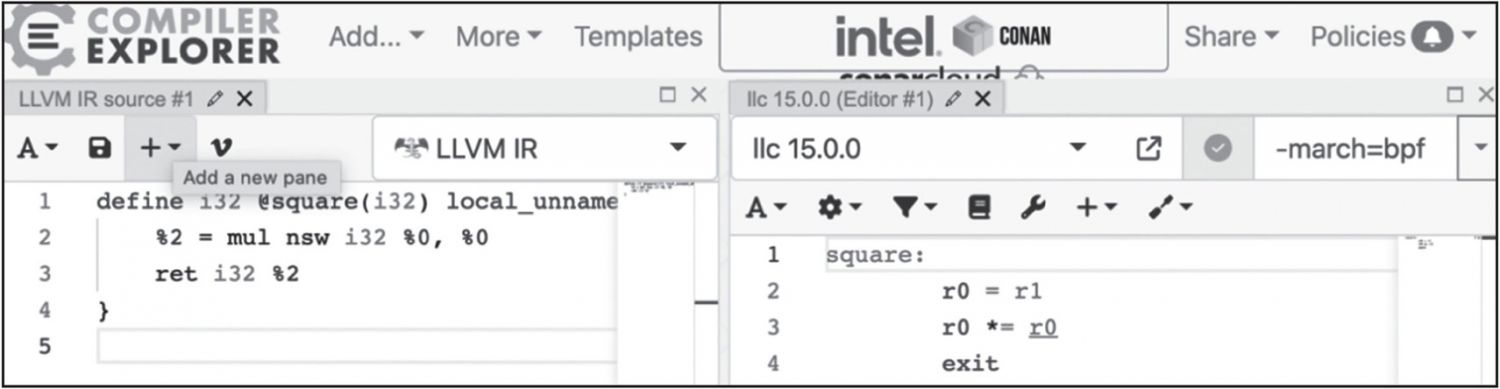The image size is (1500, 389).
Task: Open the Add... menu
Action: click(376, 38)
